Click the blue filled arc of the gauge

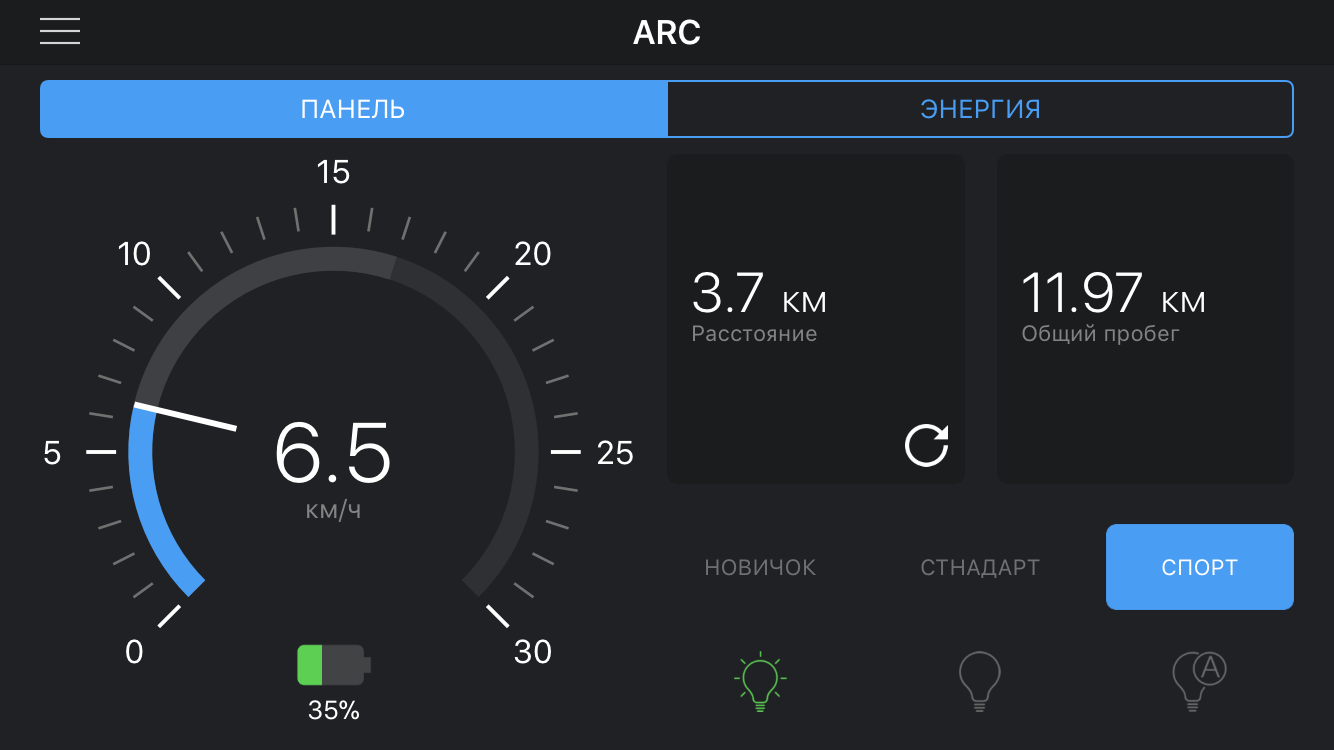150,510
